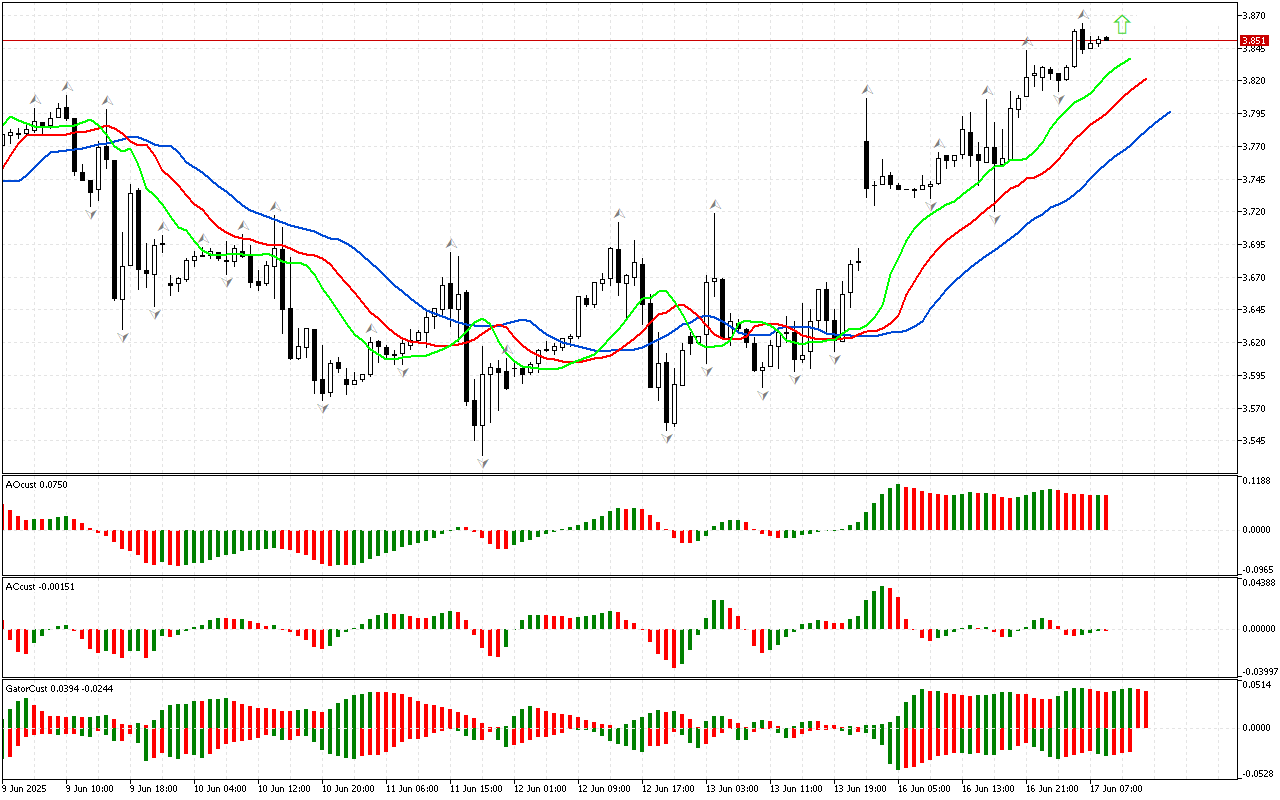Click the down fractal under the 9 Jun long wick
Viewport: 1280px width, 800px height.
122,337
